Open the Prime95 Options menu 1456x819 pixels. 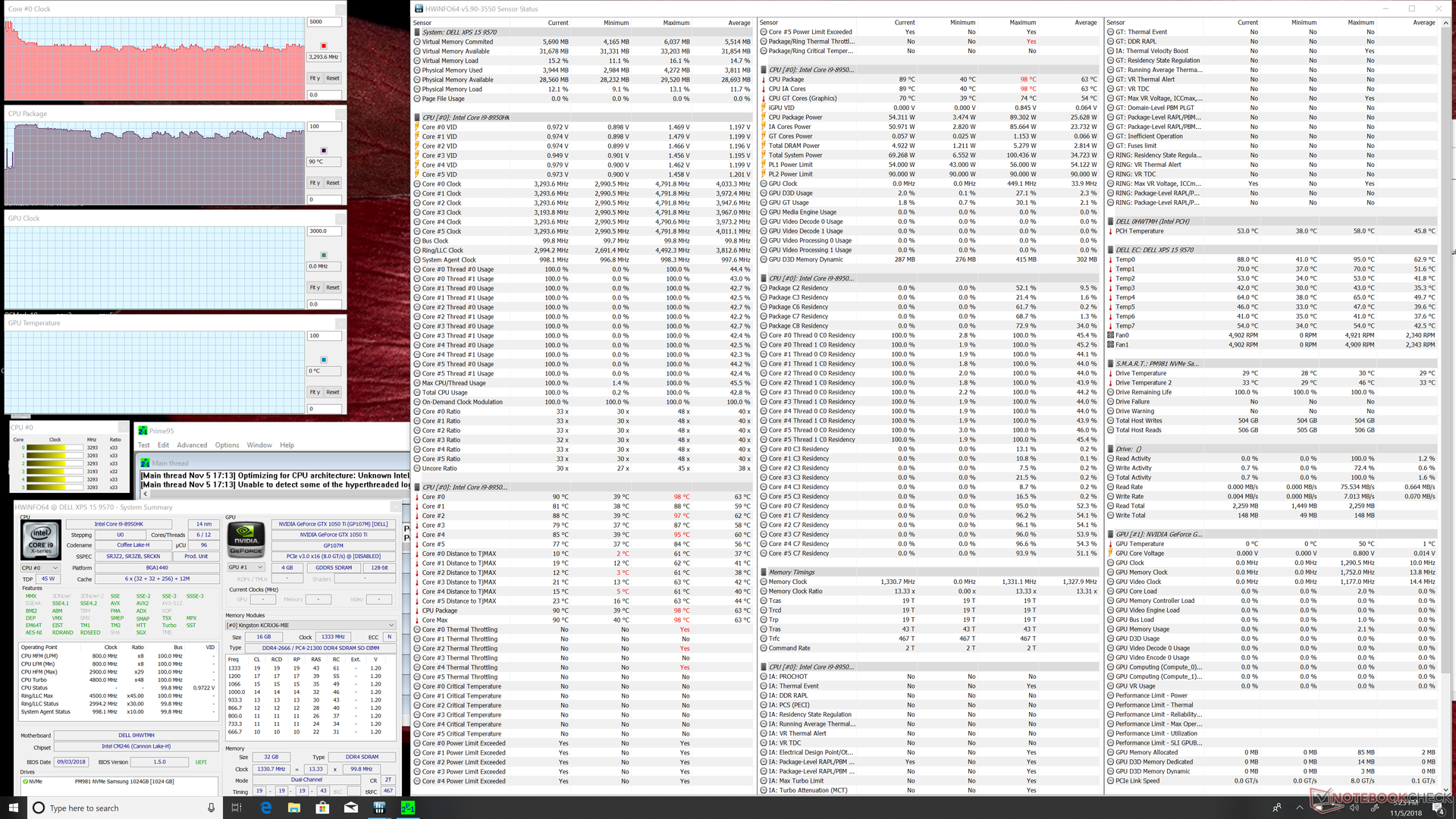227,445
